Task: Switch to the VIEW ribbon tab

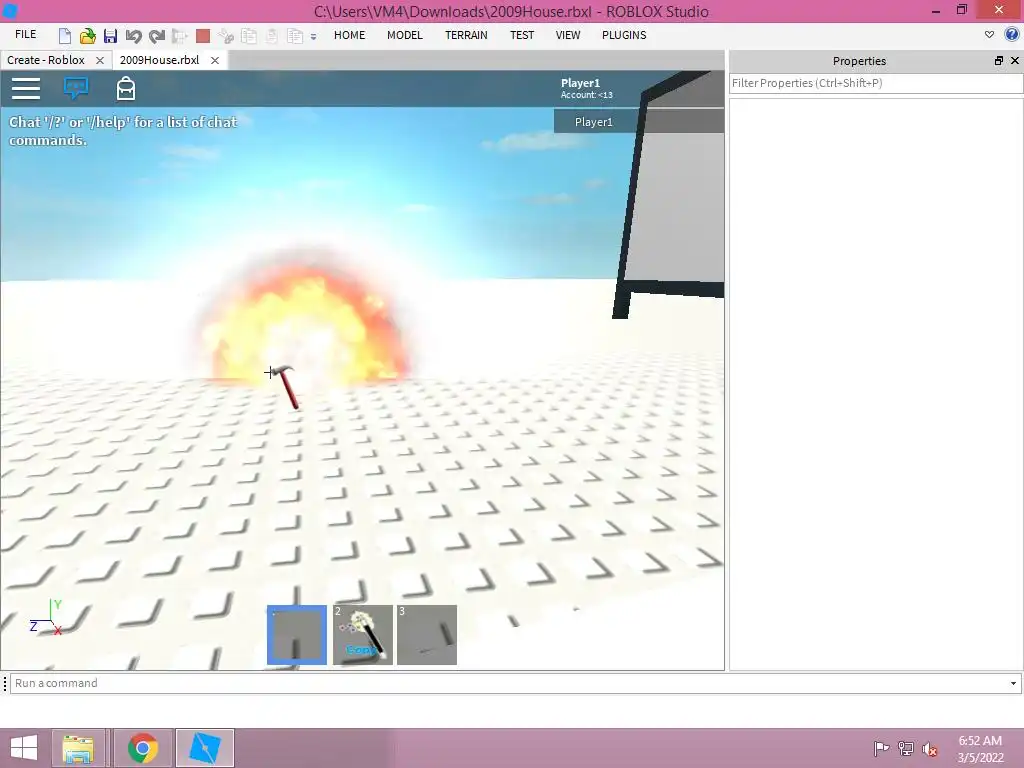Action: (x=568, y=35)
